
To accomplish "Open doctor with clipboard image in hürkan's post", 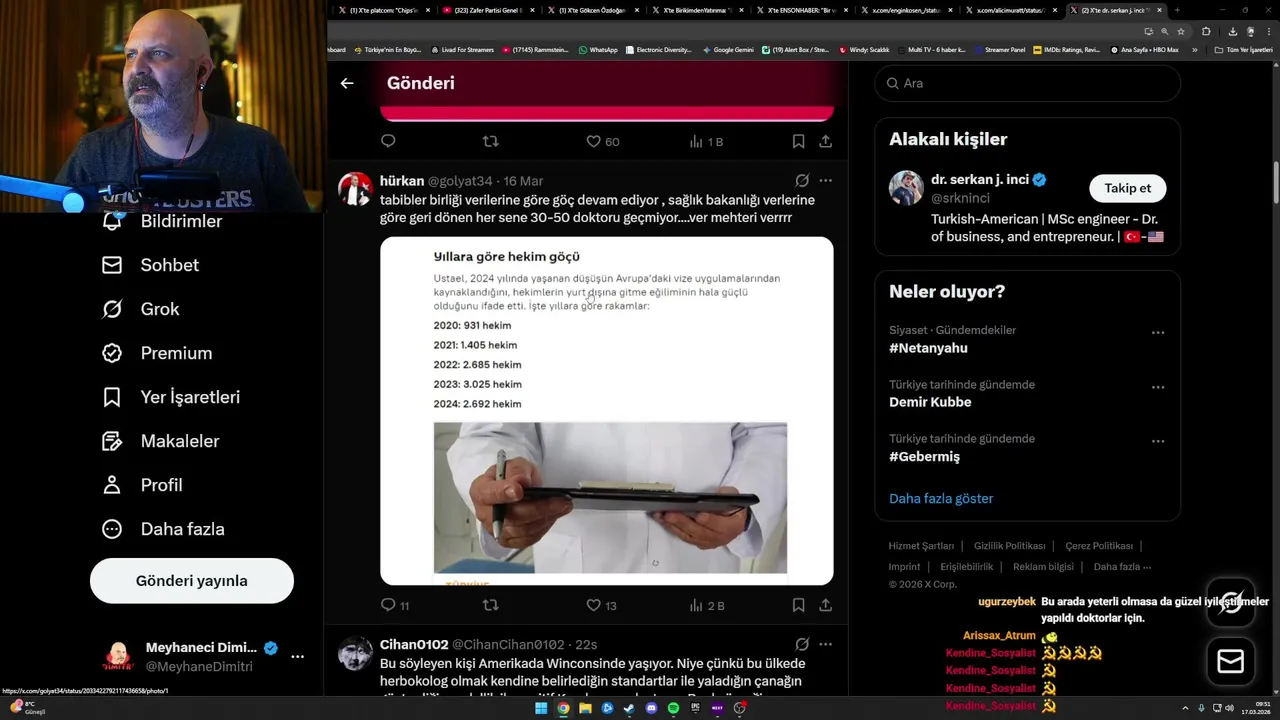I will [610, 498].
